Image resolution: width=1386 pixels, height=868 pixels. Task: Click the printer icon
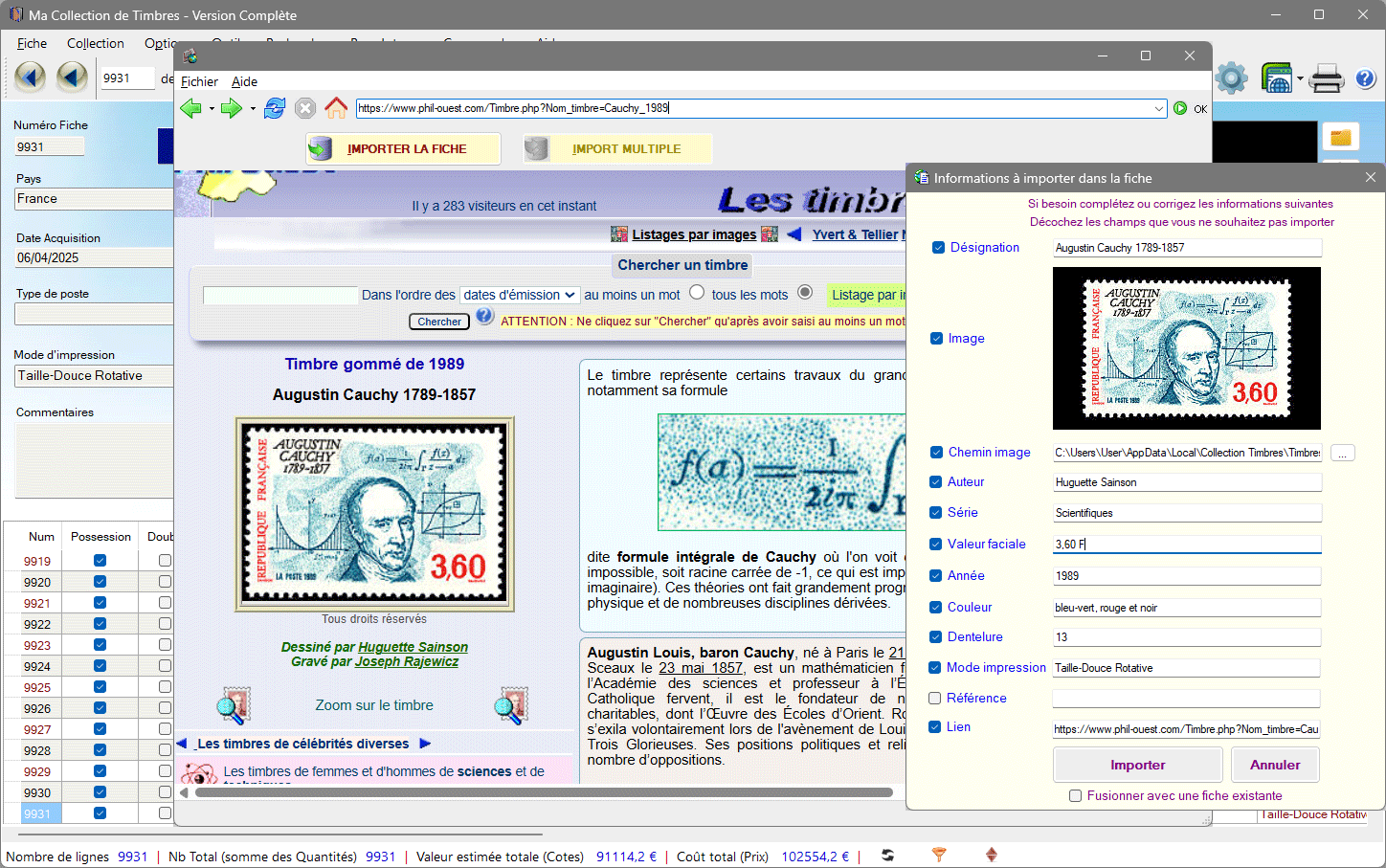[1326, 78]
